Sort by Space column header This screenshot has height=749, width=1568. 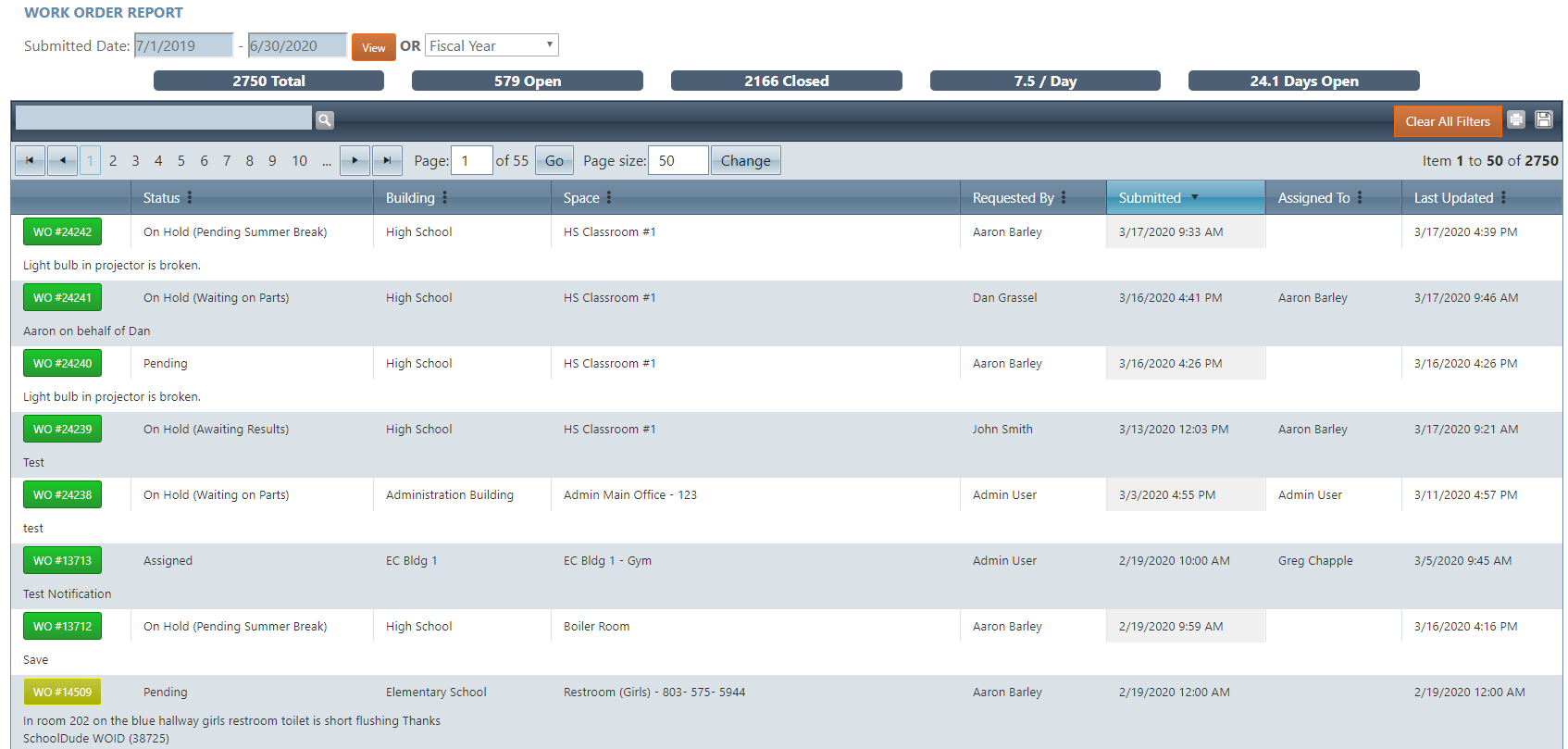coord(581,197)
